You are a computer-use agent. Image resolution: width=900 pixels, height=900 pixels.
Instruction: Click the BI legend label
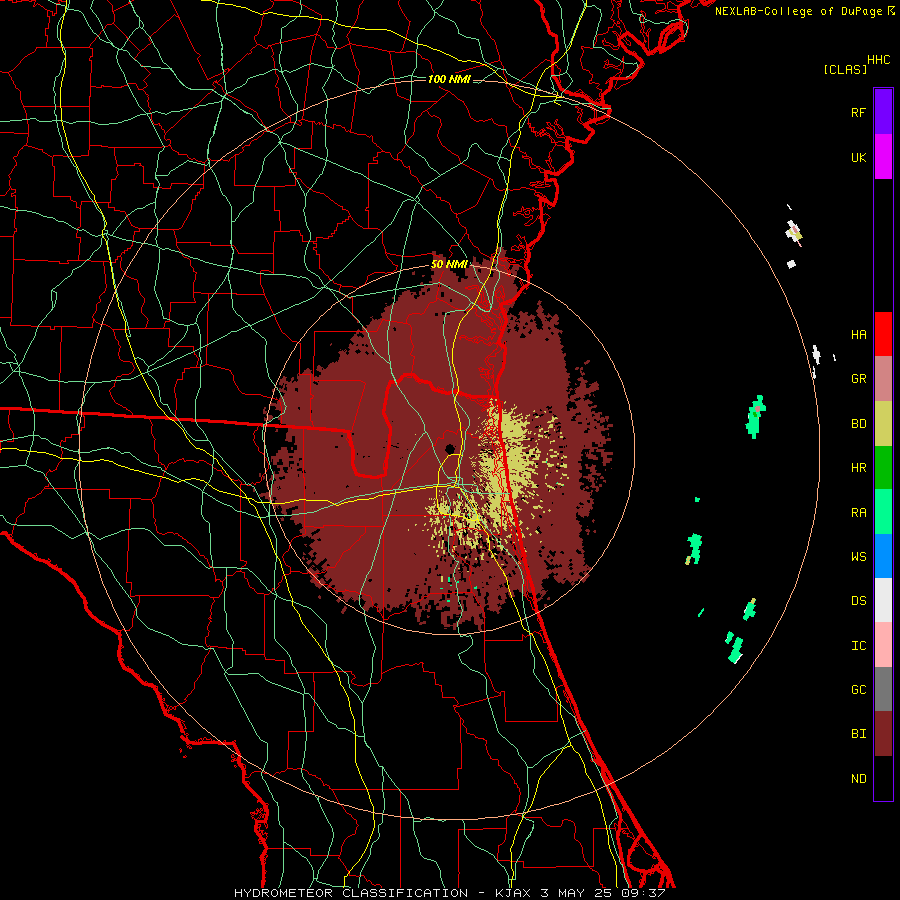point(858,734)
